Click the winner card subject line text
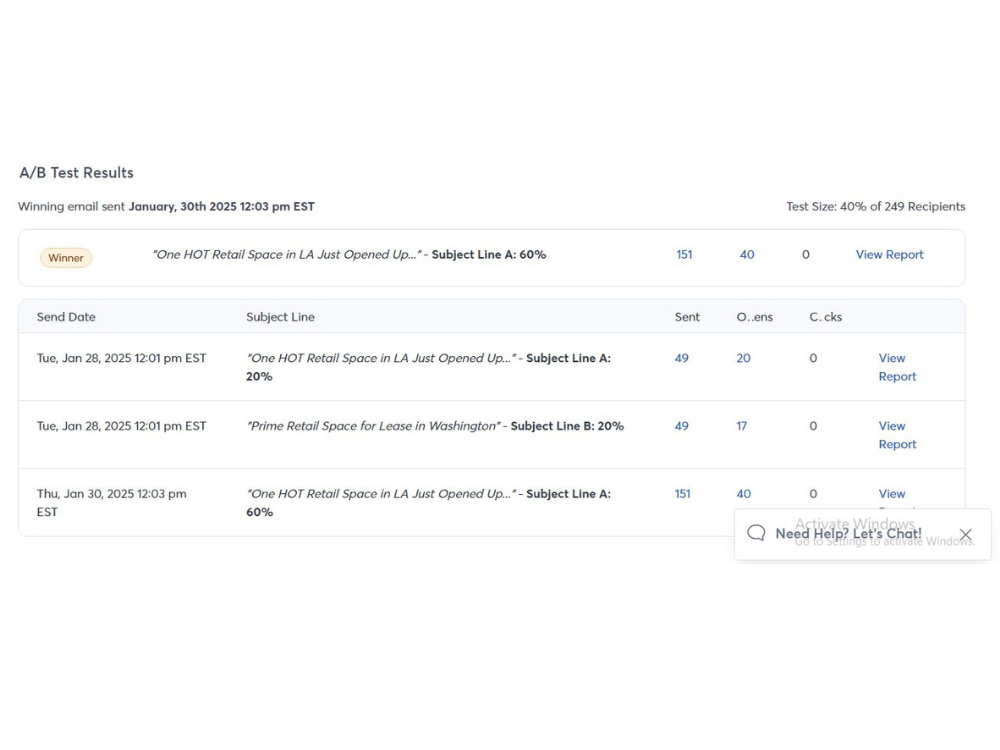This screenshot has width=1000, height=750. click(349, 254)
